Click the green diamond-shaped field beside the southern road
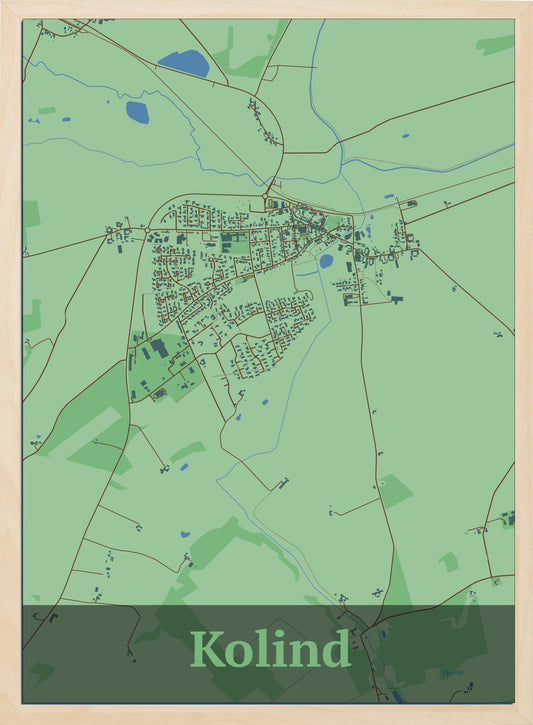Viewport: 533px width, 725px height. pyautogui.click(x=394, y=491)
